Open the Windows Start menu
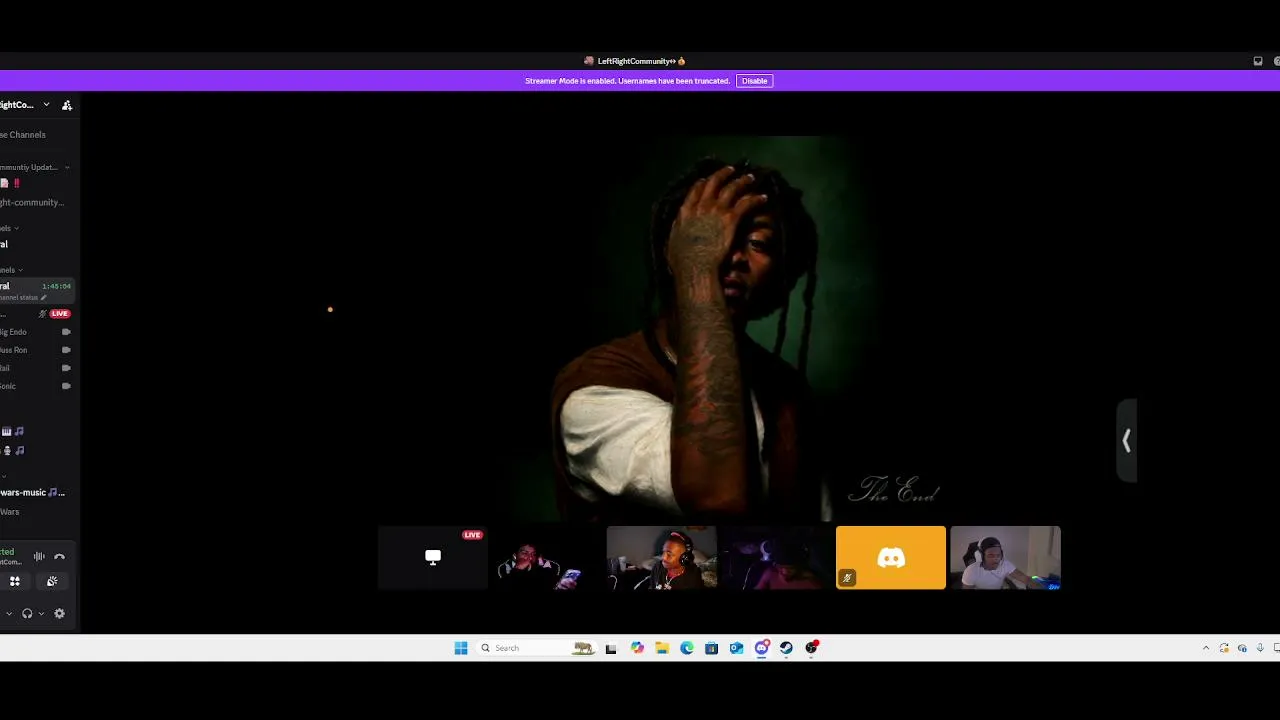This screenshot has width=1280, height=720. [x=461, y=648]
